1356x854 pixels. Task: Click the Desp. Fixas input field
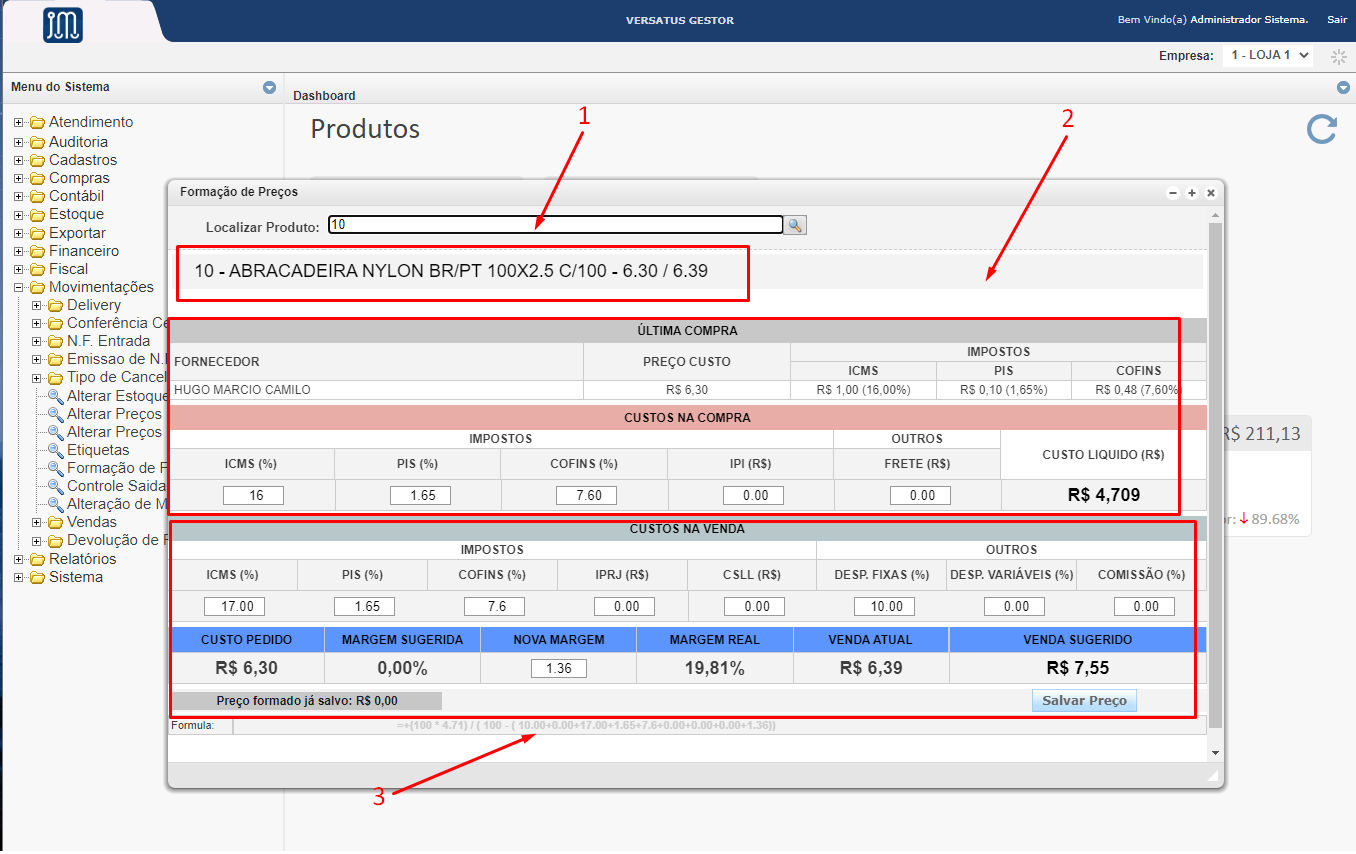tap(884, 606)
